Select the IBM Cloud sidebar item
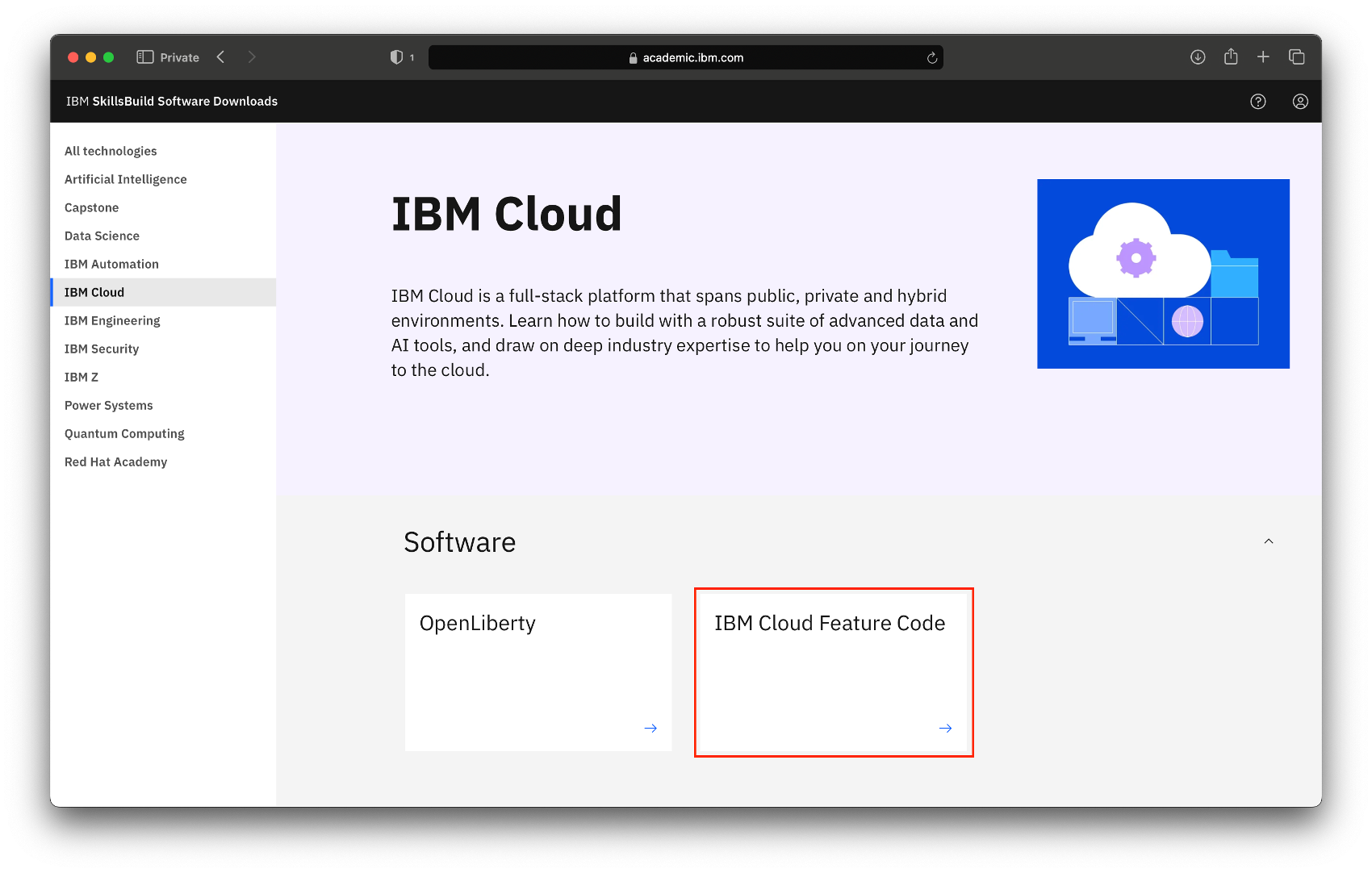This screenshot has width=1372, height=873. point(163,292)
